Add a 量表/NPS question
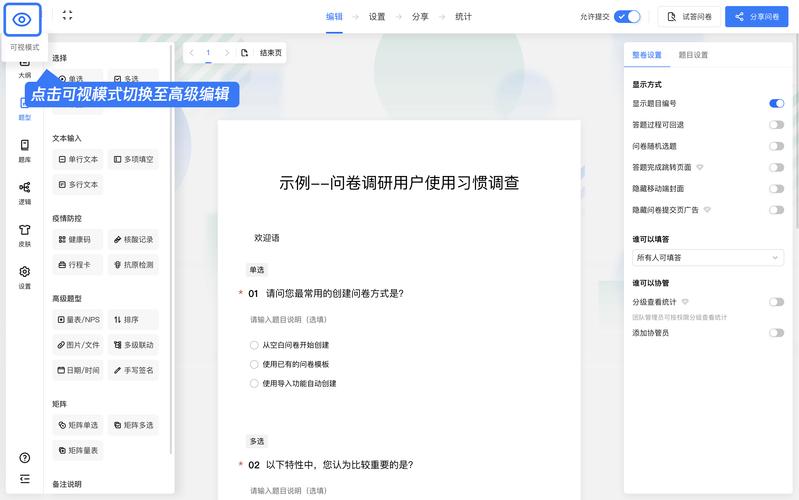799x500 pixels. coord(78,320)
